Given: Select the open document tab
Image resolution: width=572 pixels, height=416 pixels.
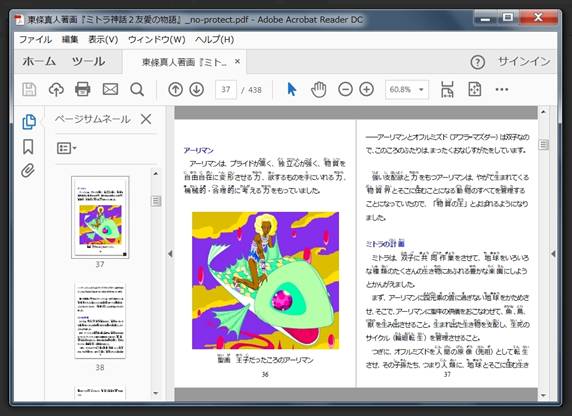Looking at the screenshot, I should pos(184,62).
